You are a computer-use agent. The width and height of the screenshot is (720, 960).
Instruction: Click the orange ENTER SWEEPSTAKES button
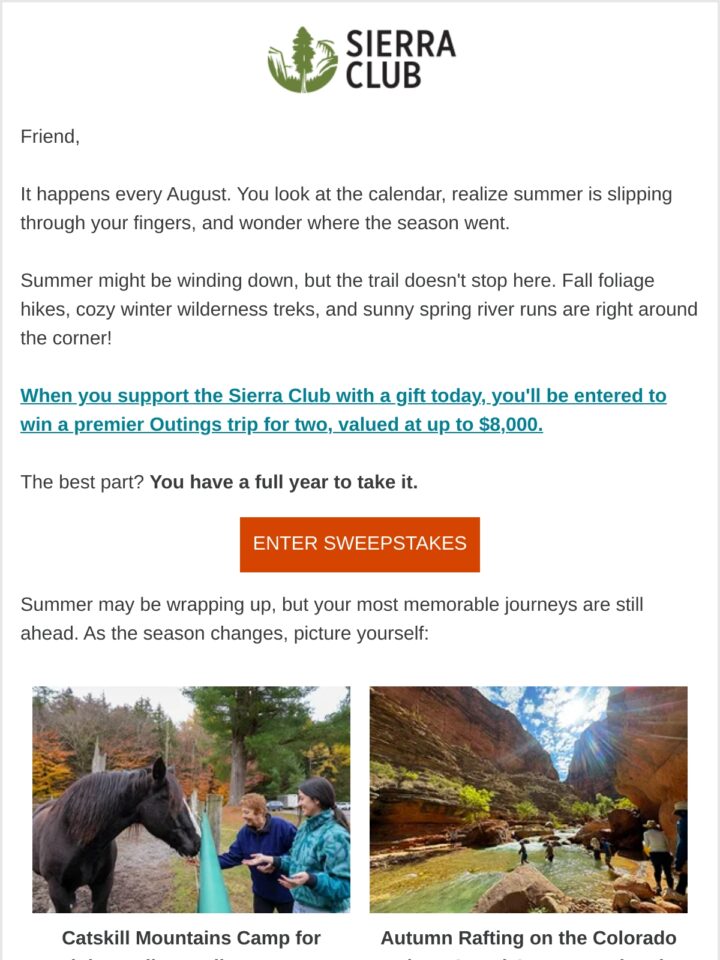[360, 544]
